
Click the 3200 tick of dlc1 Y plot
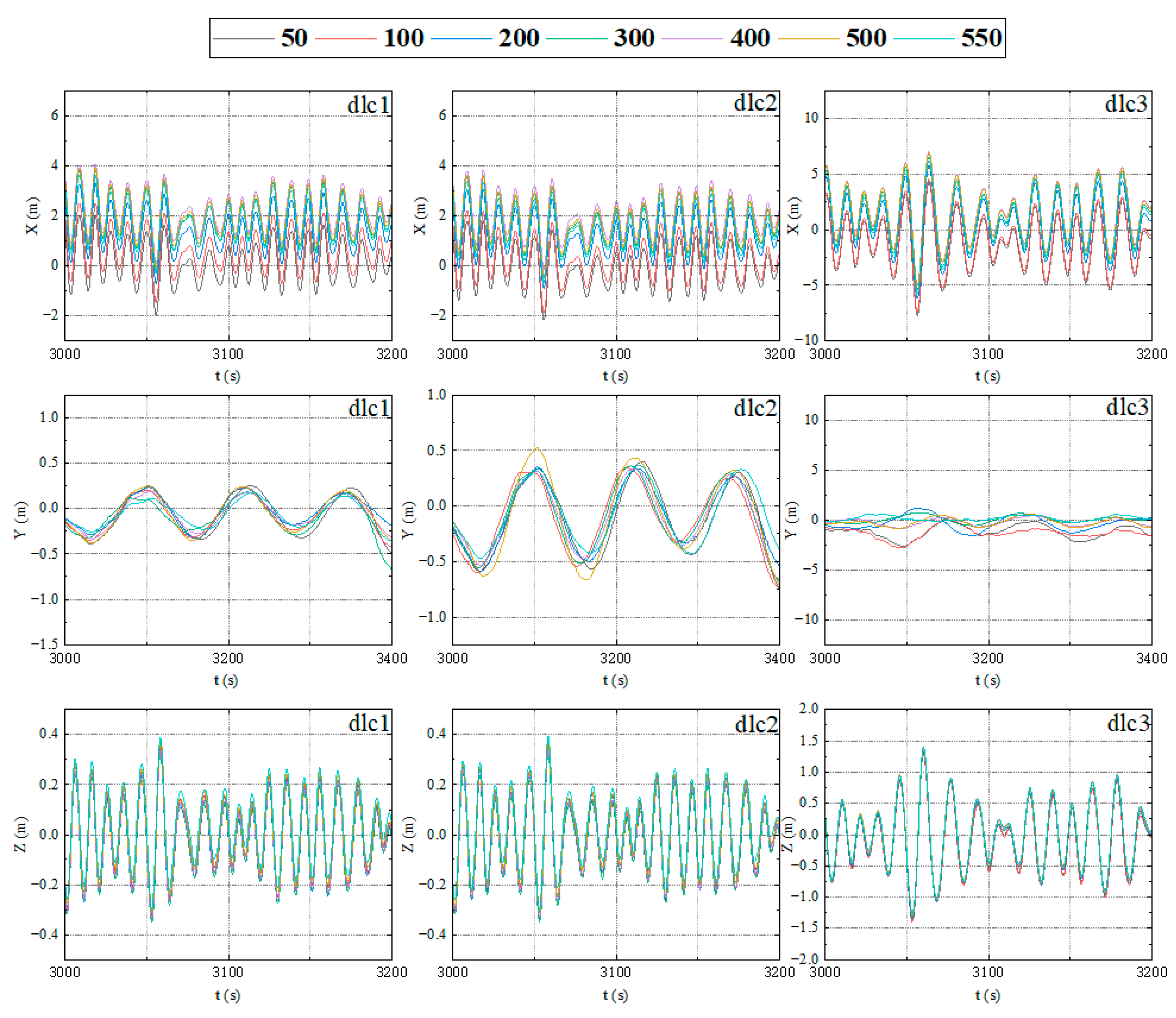click(x=228, y=659)
